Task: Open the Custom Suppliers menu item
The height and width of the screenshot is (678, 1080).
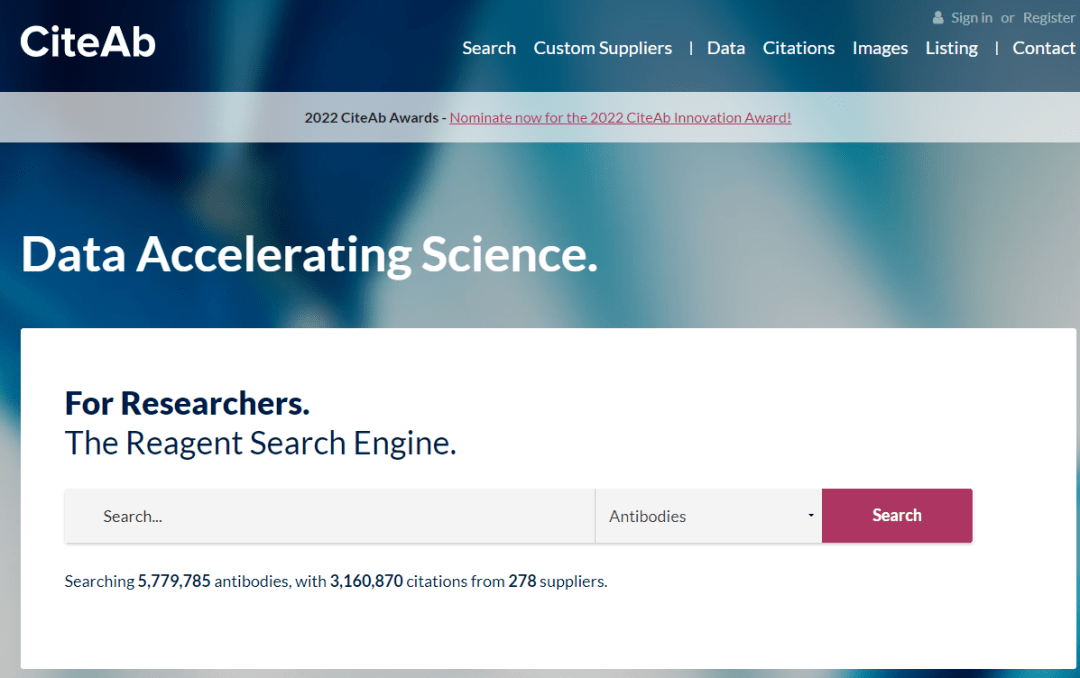Action: point(602,48)
